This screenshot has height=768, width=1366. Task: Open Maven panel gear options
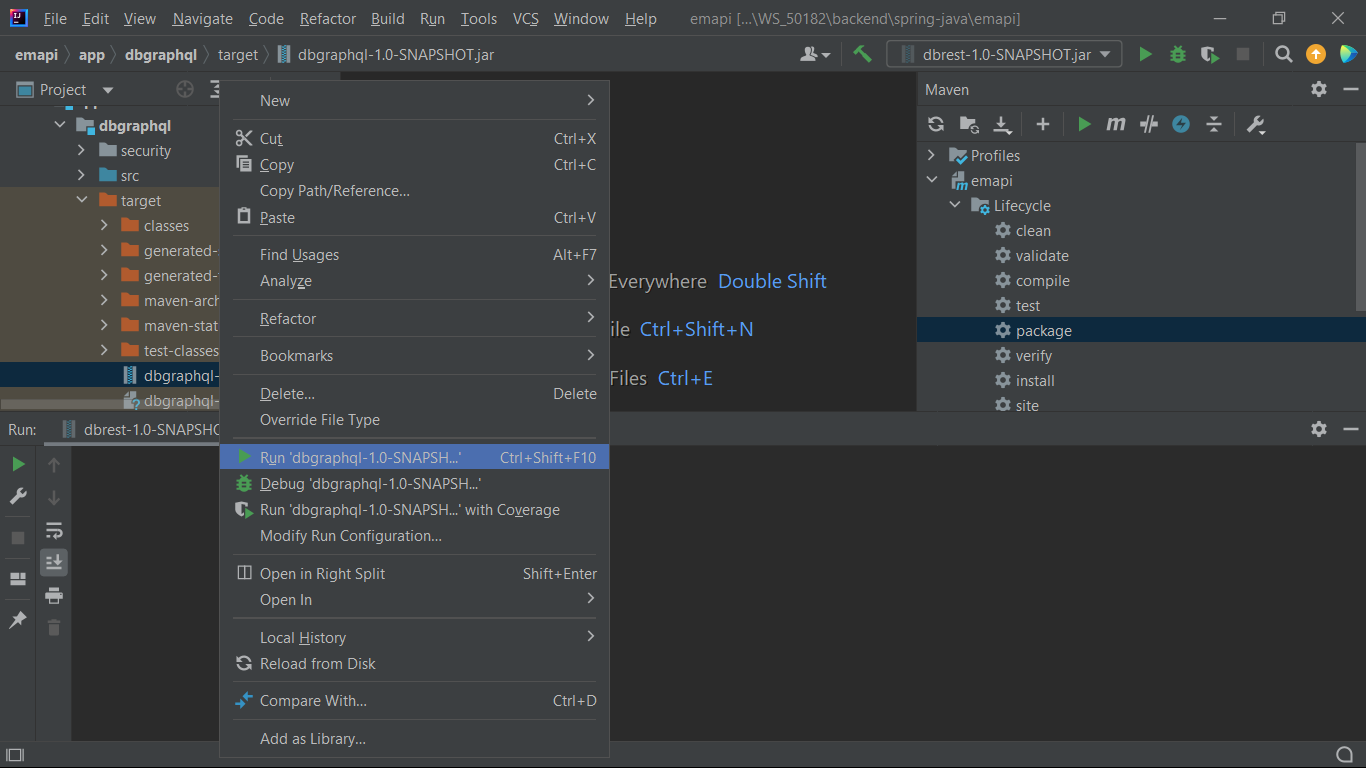[1319, 89]
